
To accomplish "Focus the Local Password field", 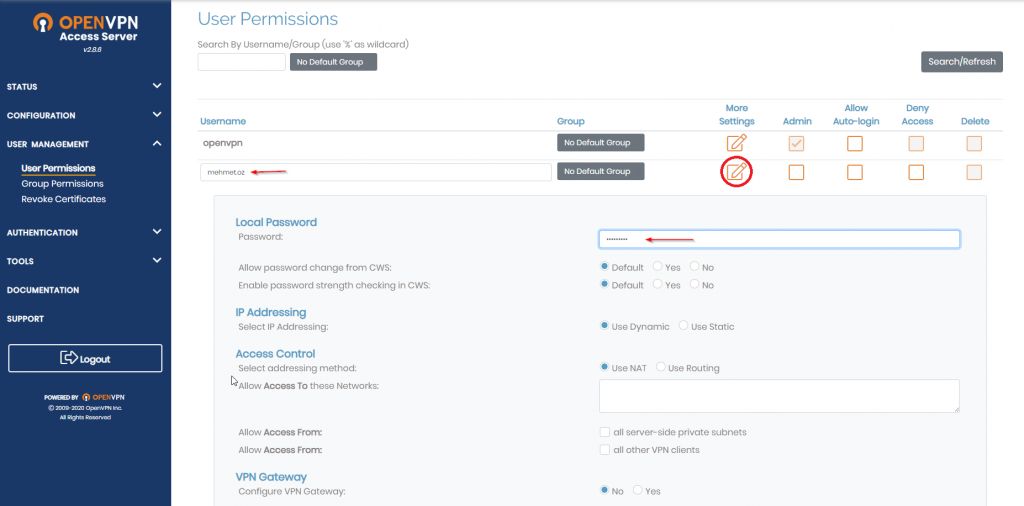I will point(779,239).
